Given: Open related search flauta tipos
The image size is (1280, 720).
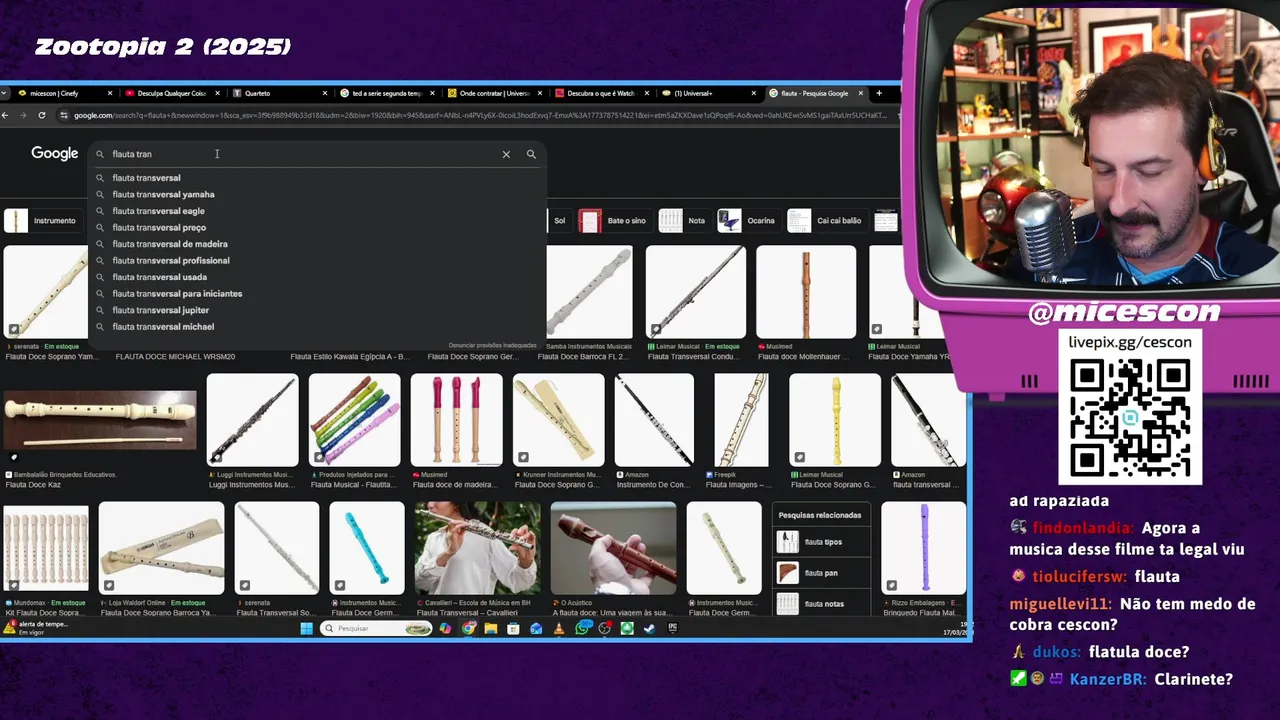Looking at the screenshot, I should tap(822, 542).
